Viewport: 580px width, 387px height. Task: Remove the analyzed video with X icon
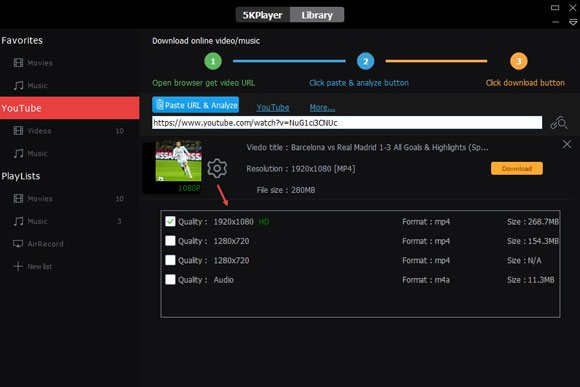567,144
